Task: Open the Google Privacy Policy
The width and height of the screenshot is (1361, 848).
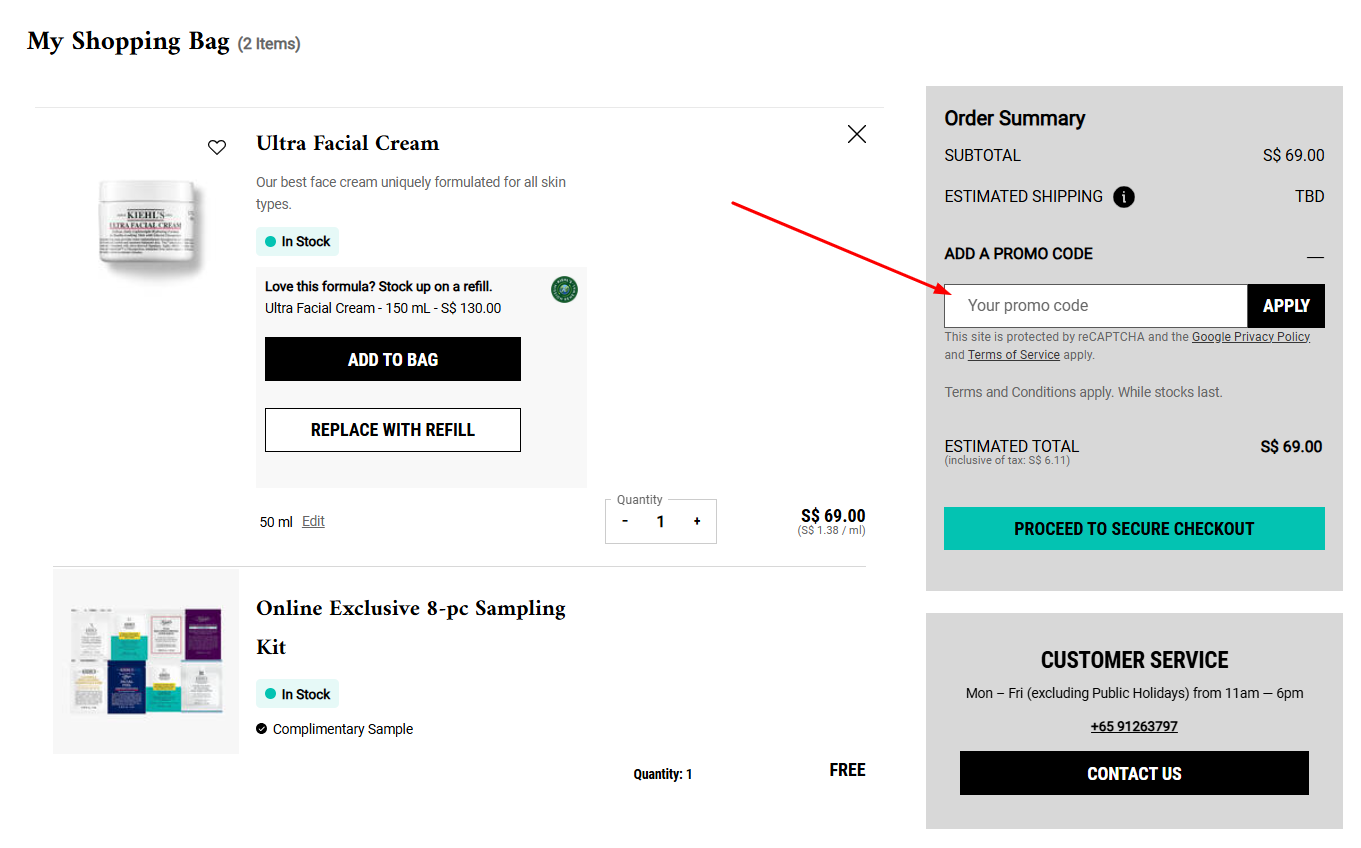Action: tap(1250, 336)
